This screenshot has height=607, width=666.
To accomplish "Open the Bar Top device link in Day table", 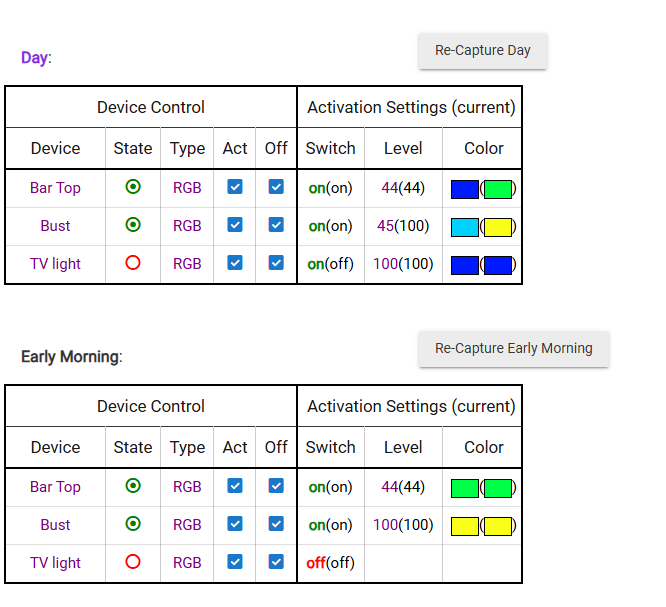I will coord(55,188).
